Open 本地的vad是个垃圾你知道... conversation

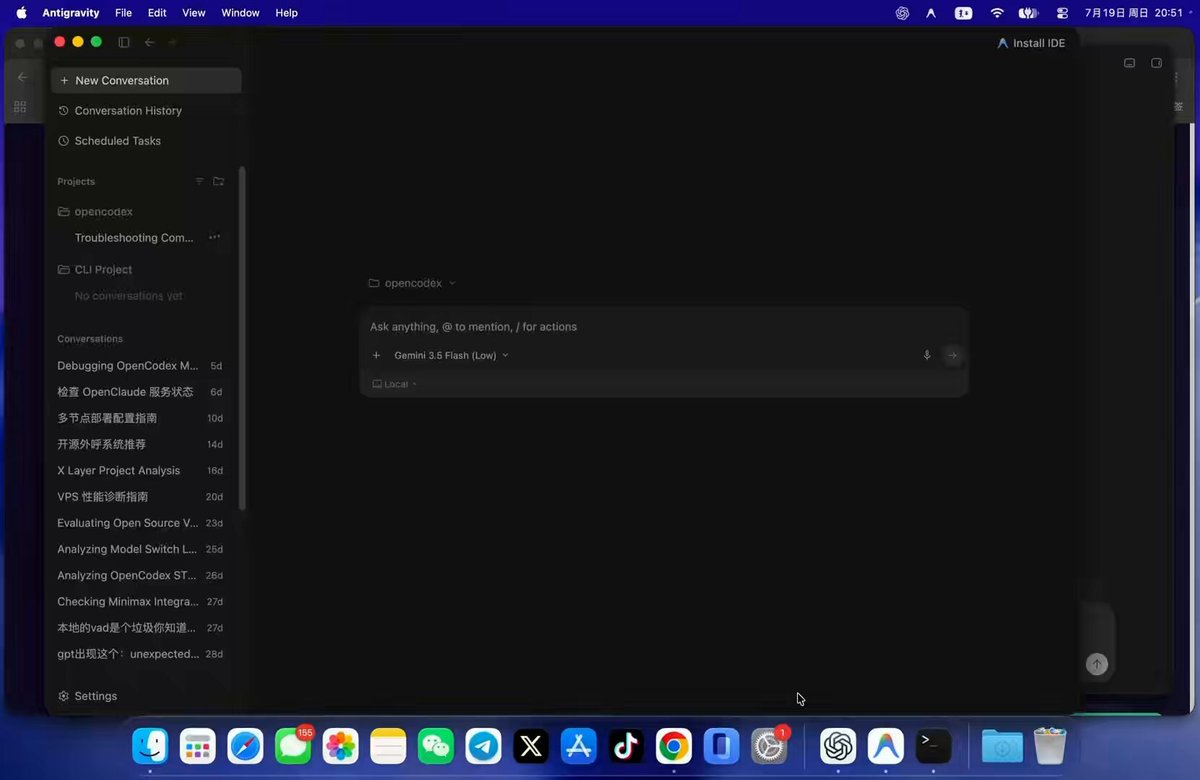pos(140,628)
